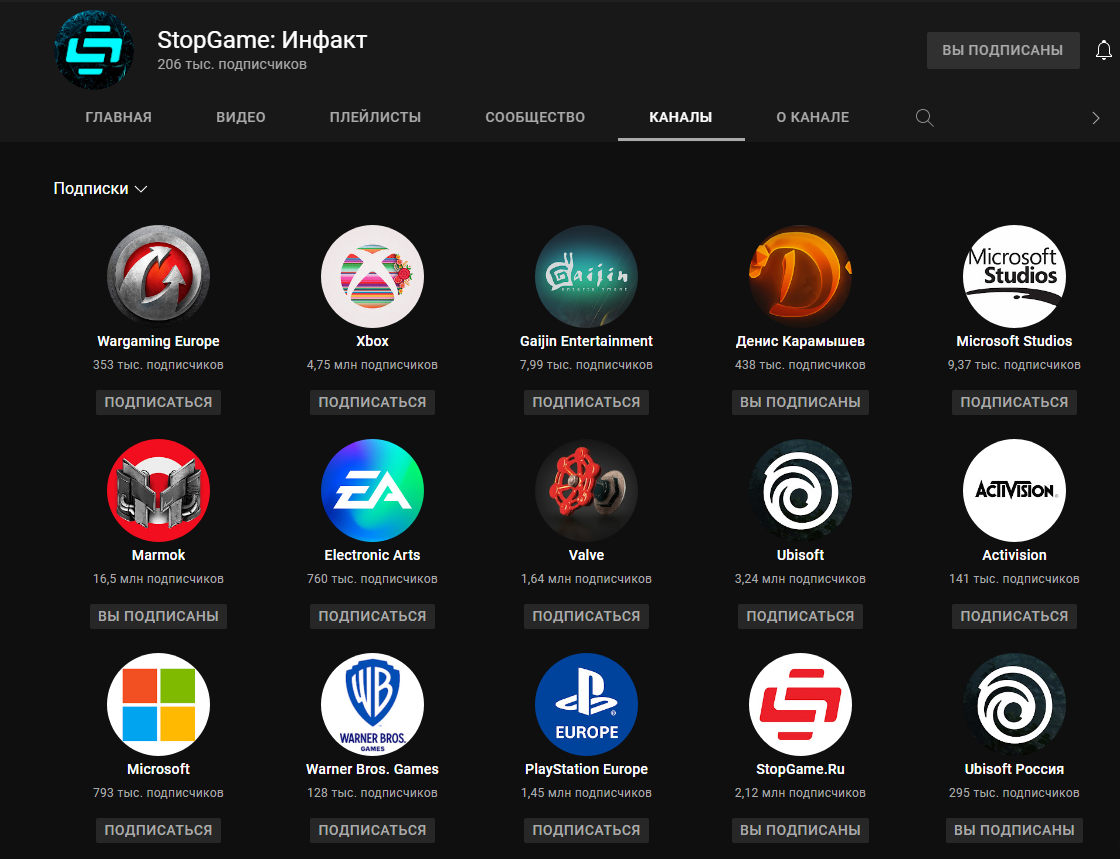Viewport: 1120px width, 859px height.
Task: Subscribe to the Valve channel
Action: [x=586, y=616]
